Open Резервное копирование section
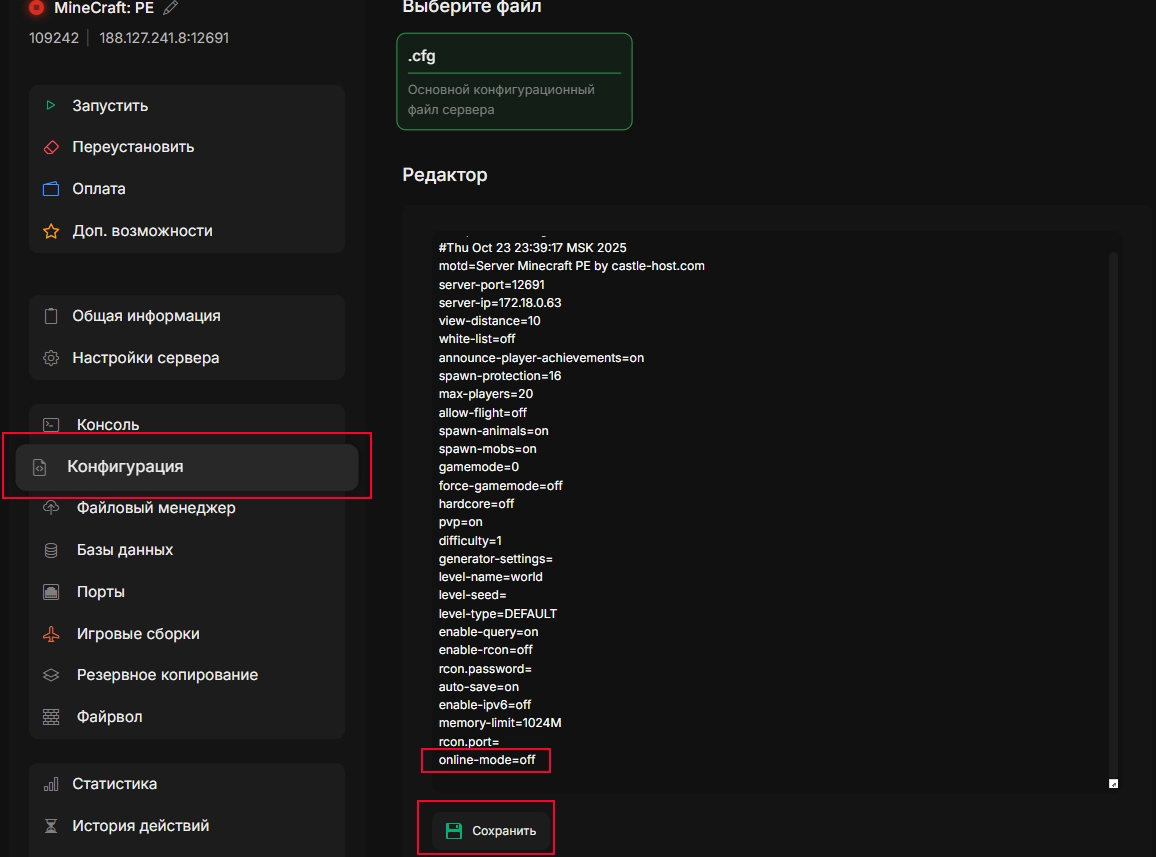 pyautogui.click(x=167, y=675)
